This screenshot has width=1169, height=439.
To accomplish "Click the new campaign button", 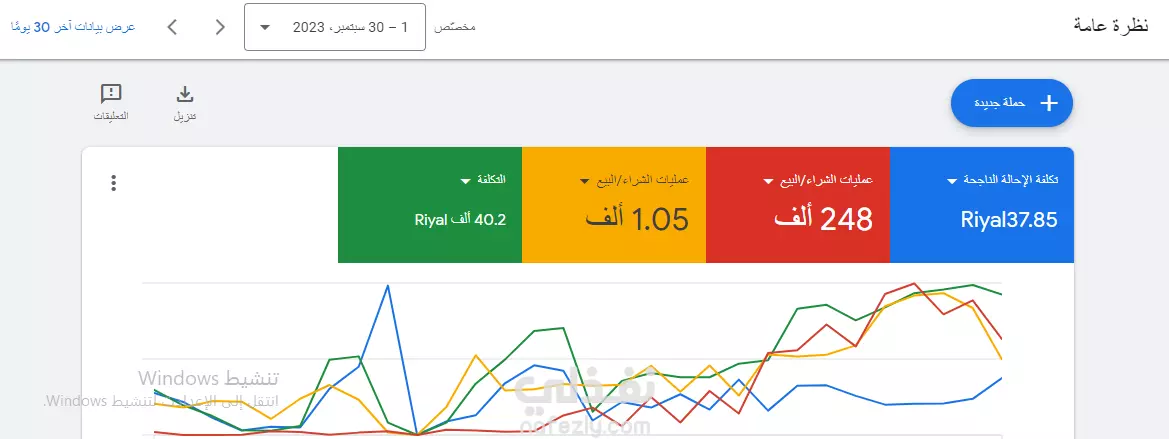I will click(x=1012, y=103).
